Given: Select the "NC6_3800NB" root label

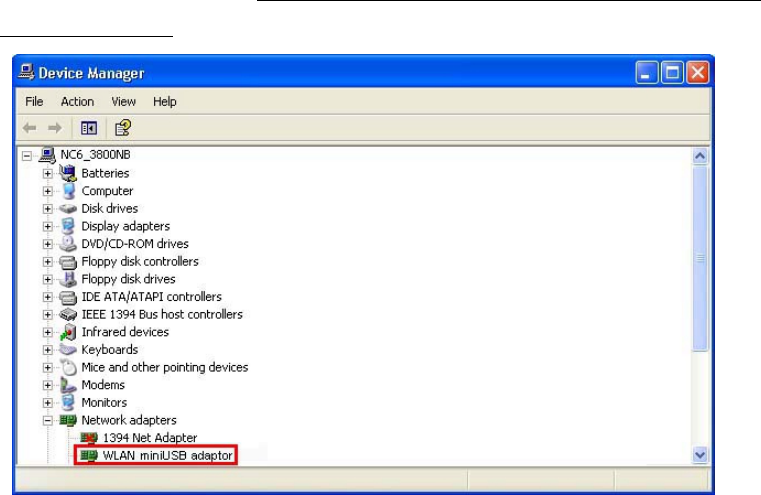Looking at the screenshot, I should [x=95, y=155].
